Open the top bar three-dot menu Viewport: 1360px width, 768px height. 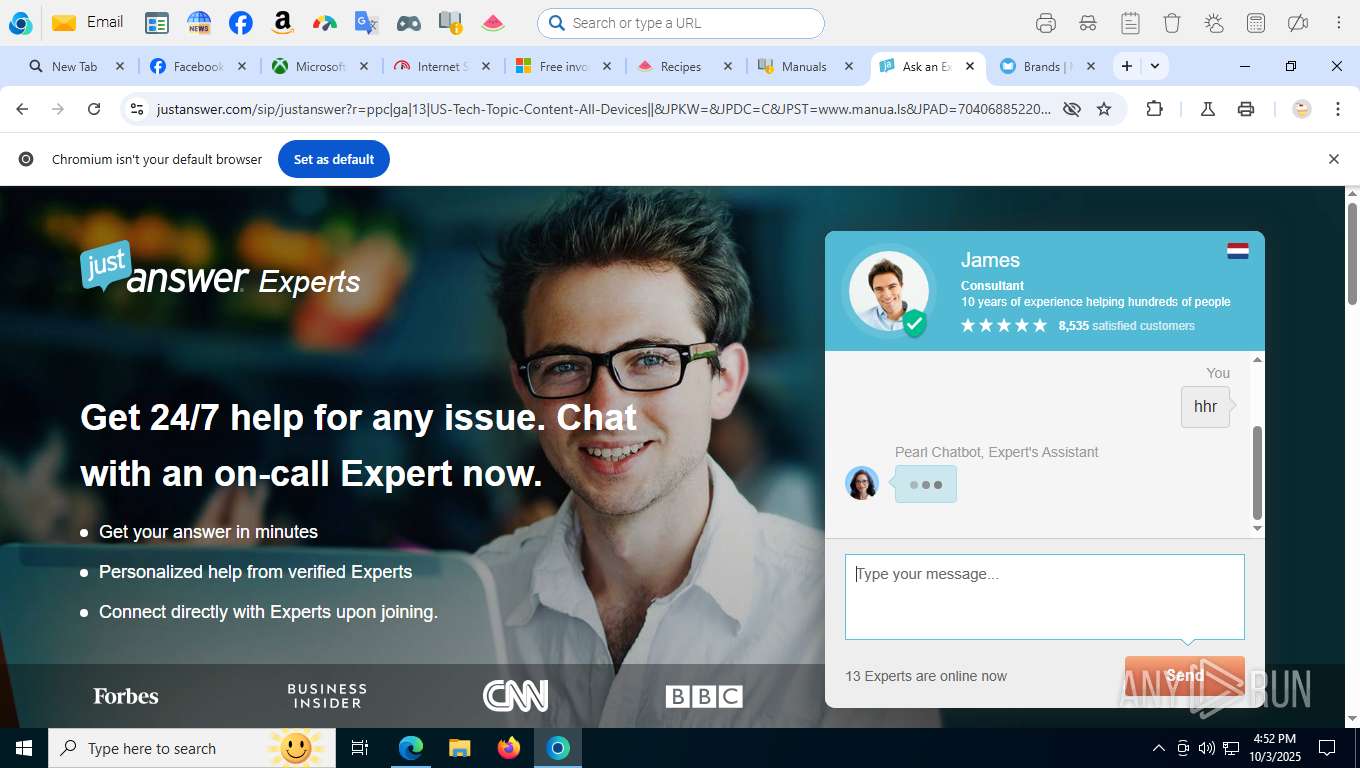pos(1338,23)
